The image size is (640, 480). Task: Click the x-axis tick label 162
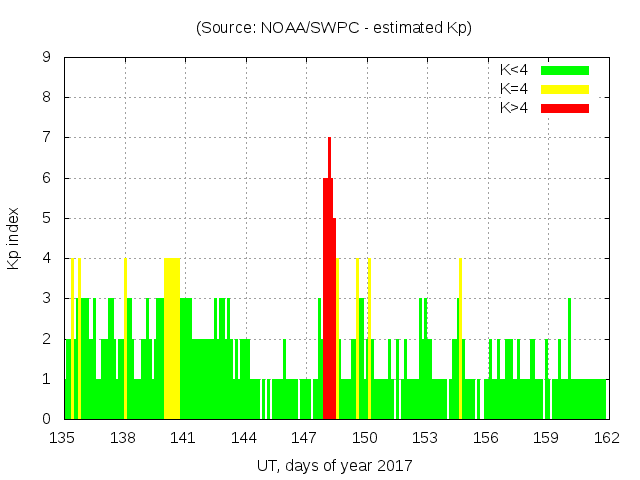tap(606, 437)
